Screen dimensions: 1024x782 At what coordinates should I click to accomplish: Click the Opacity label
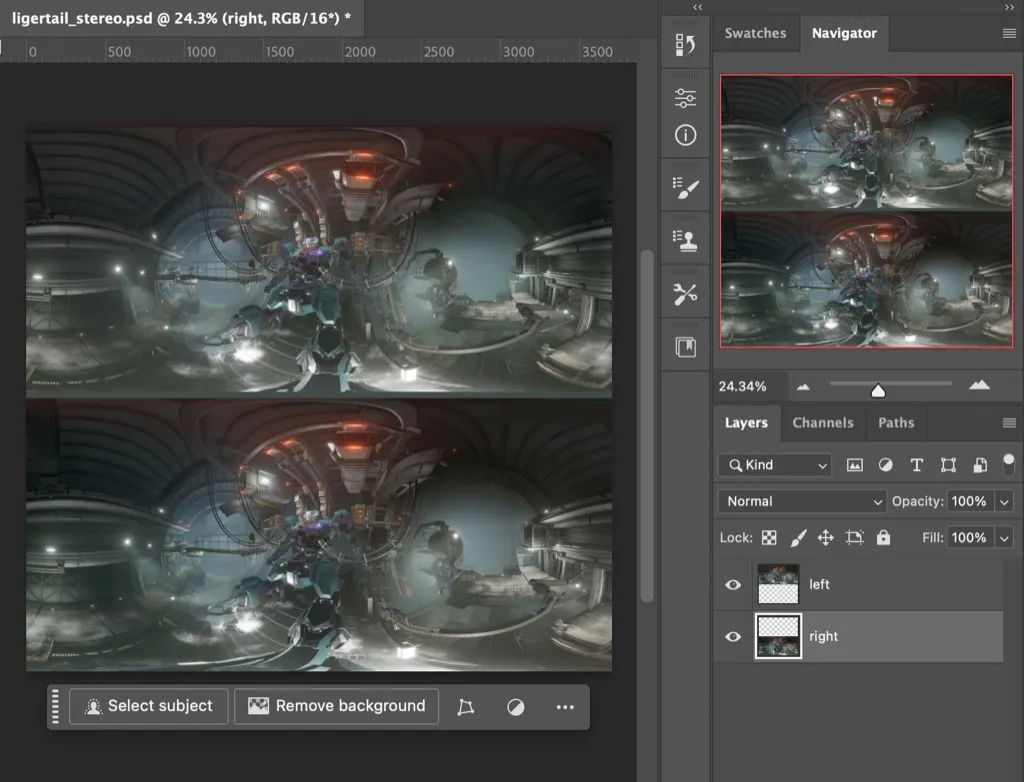click(918, 502)
